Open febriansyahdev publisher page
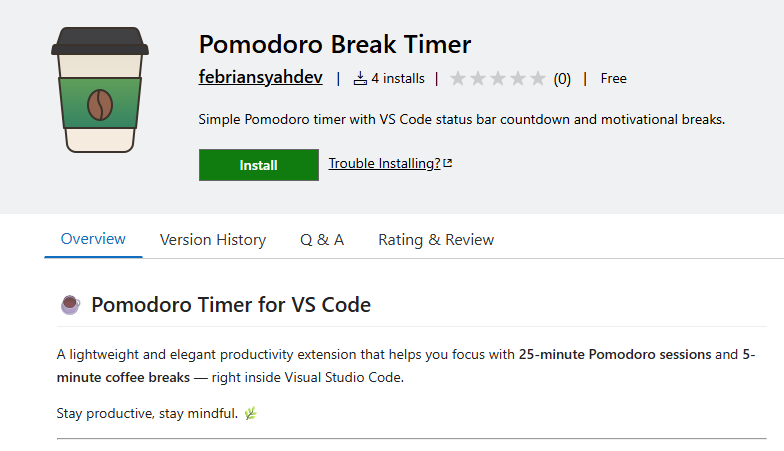Viewport: 784px width, 451px height. [x=260, y=78]
